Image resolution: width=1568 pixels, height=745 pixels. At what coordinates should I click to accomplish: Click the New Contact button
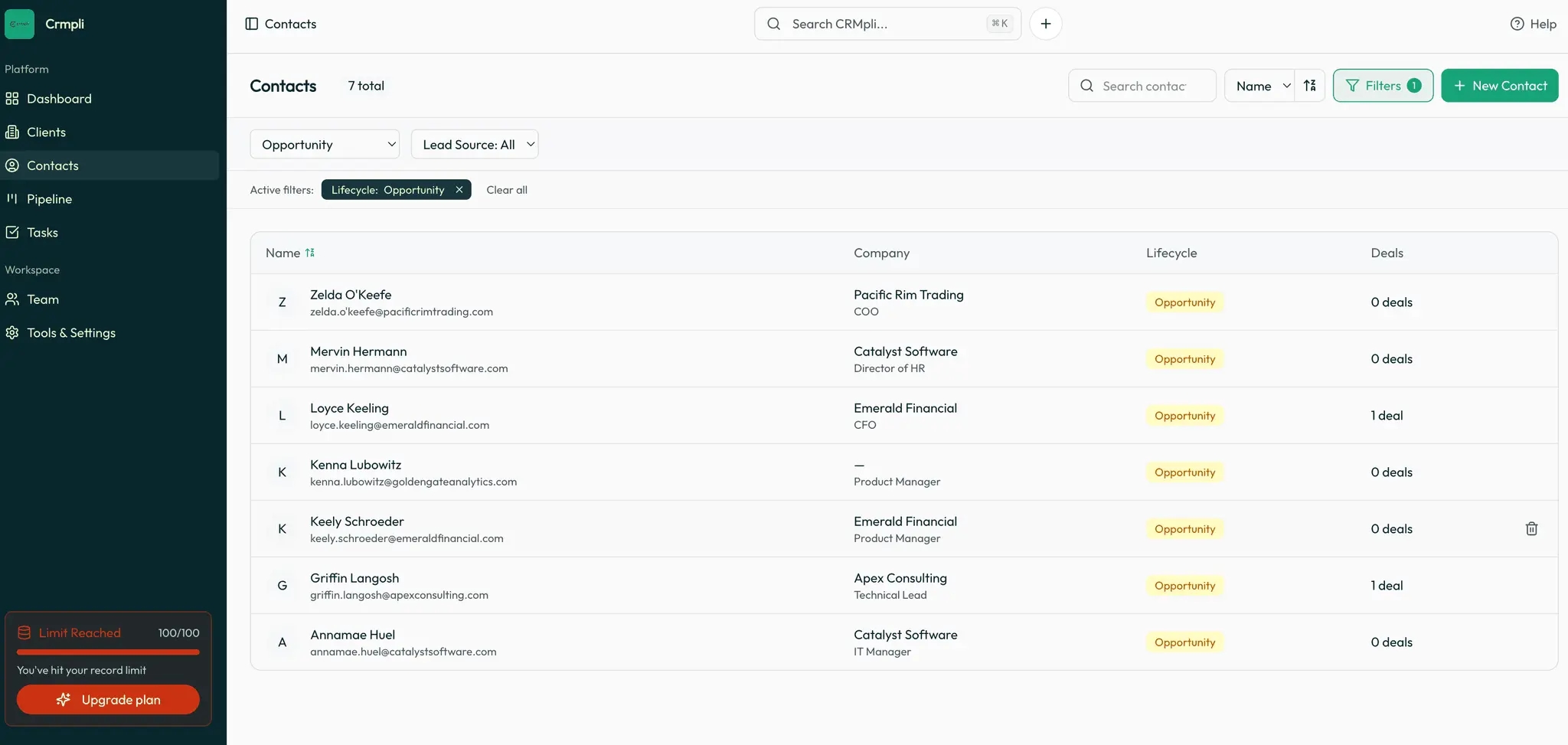pyautogui.click(x=1499, y=86)
